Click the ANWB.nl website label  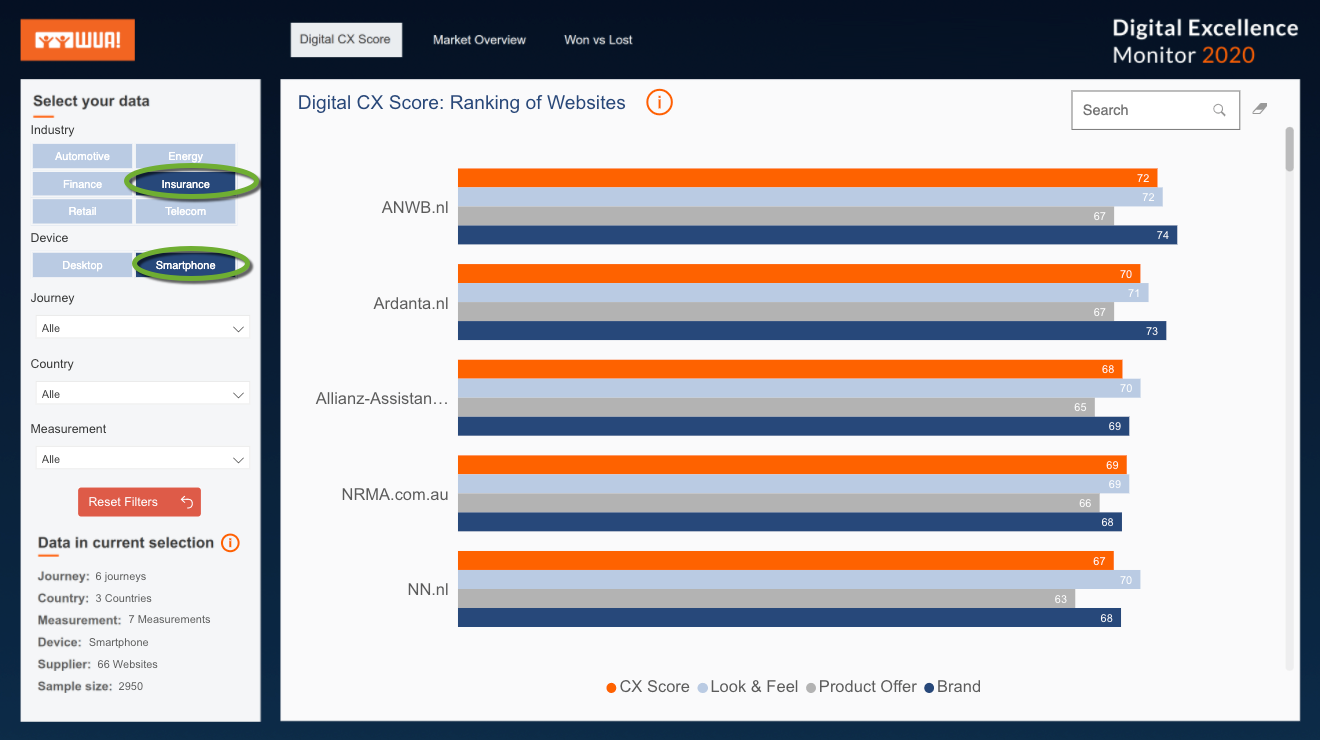tap(415, 208)
